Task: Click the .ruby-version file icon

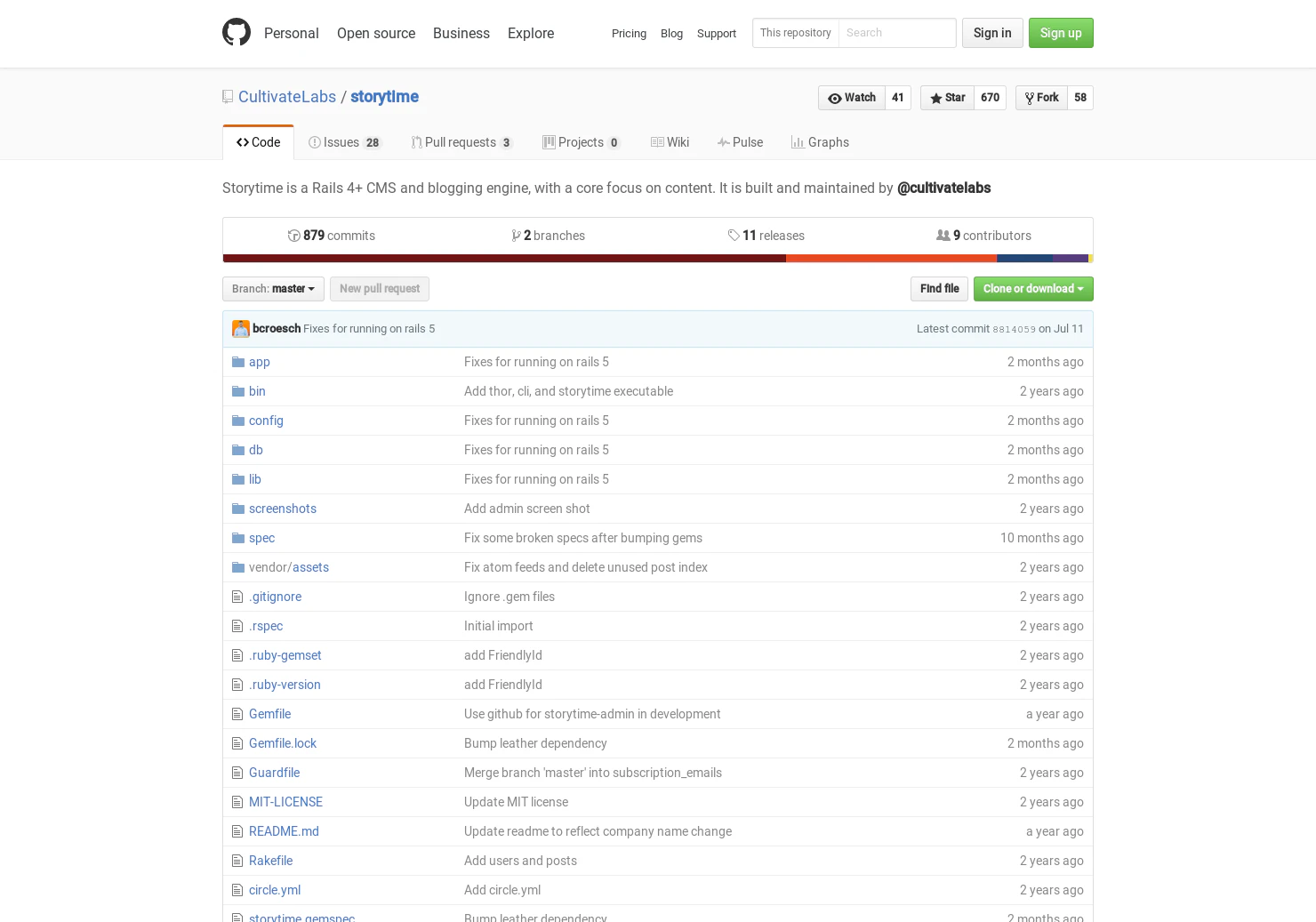Action: pyautogui.click(x=237, y=685)
